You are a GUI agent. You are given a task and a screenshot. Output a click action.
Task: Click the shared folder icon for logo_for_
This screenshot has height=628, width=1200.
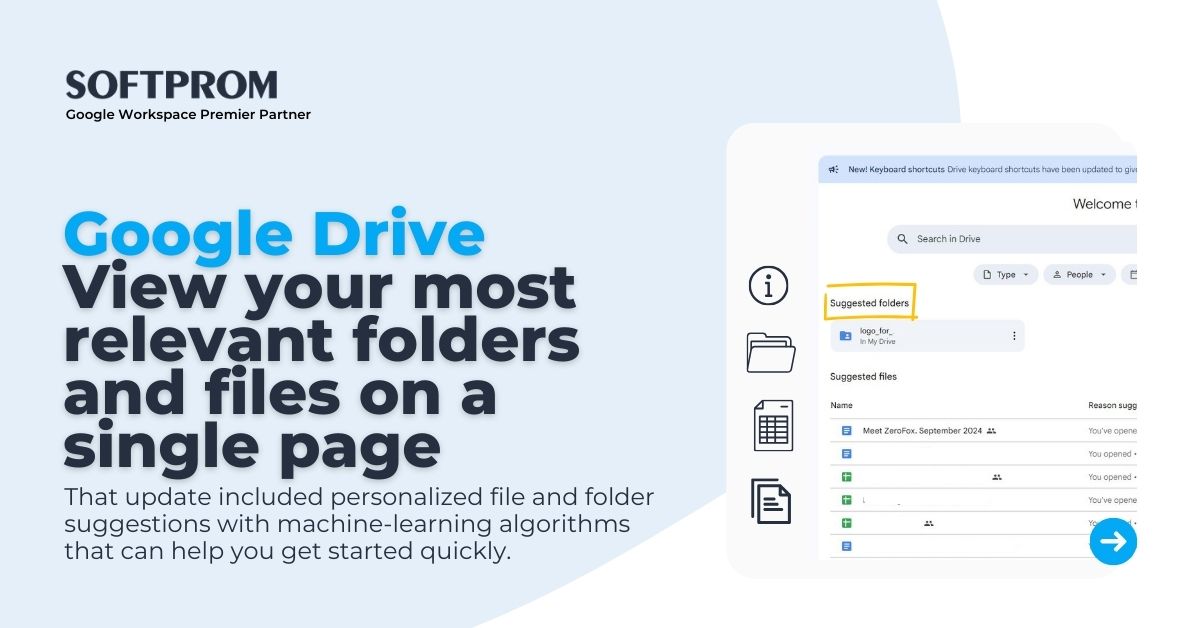coord(845,336)
